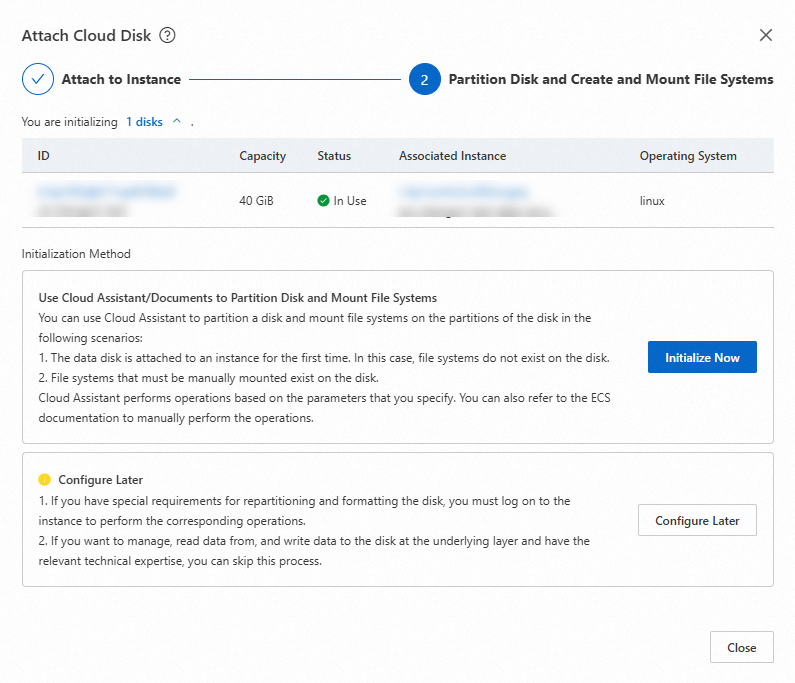Click the help icon beside Attach Cloud Disk
The image size is (795, 683).
click(167, 36)
